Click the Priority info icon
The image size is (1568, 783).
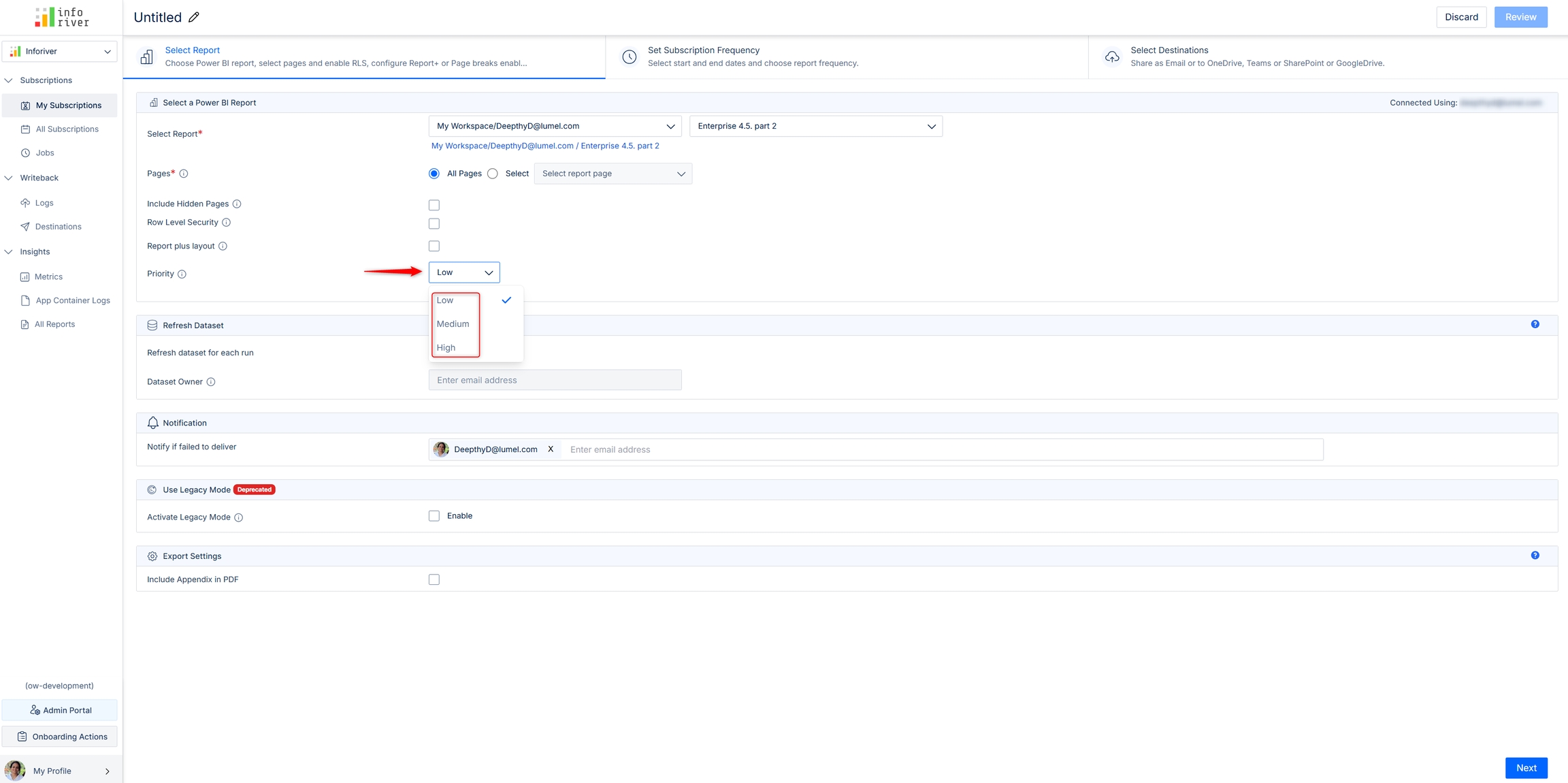pos(182,274)
